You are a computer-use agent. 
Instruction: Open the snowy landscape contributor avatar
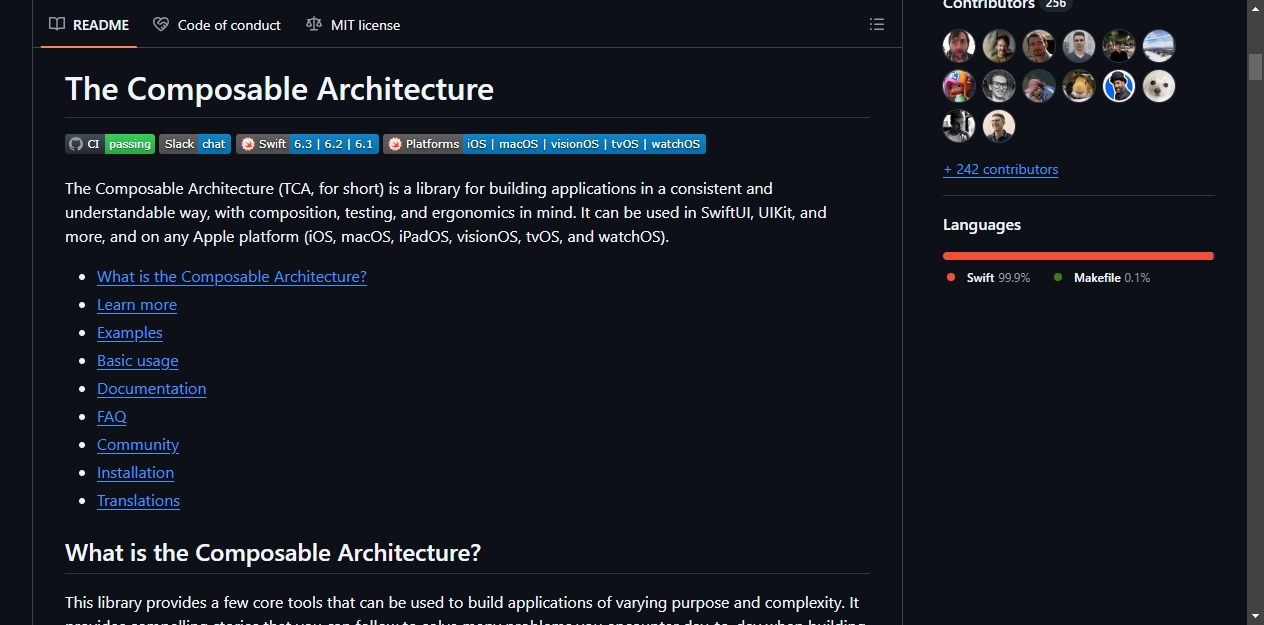1159,46
